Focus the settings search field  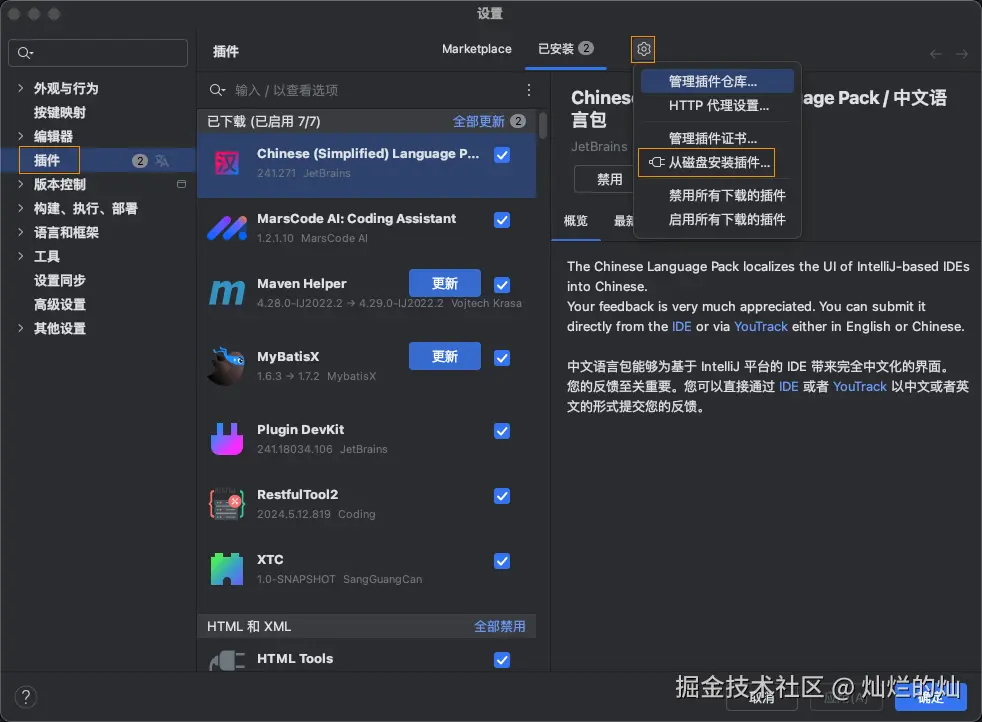(x=98, y=53)
